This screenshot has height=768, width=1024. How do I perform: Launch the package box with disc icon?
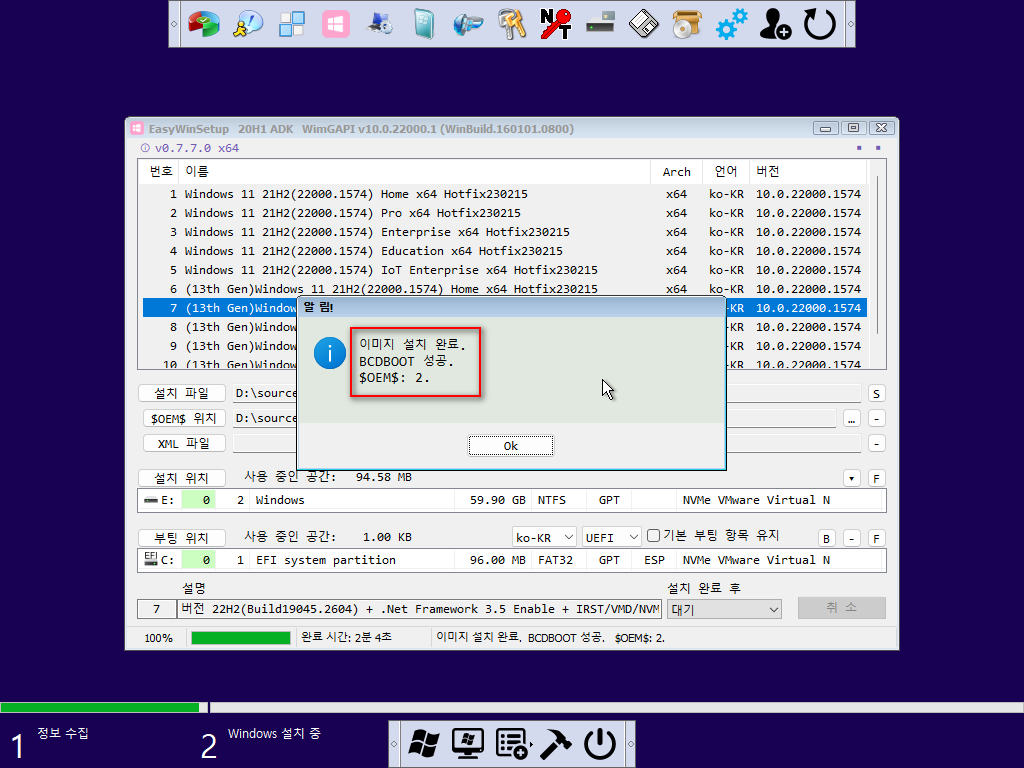coord(687,24)
